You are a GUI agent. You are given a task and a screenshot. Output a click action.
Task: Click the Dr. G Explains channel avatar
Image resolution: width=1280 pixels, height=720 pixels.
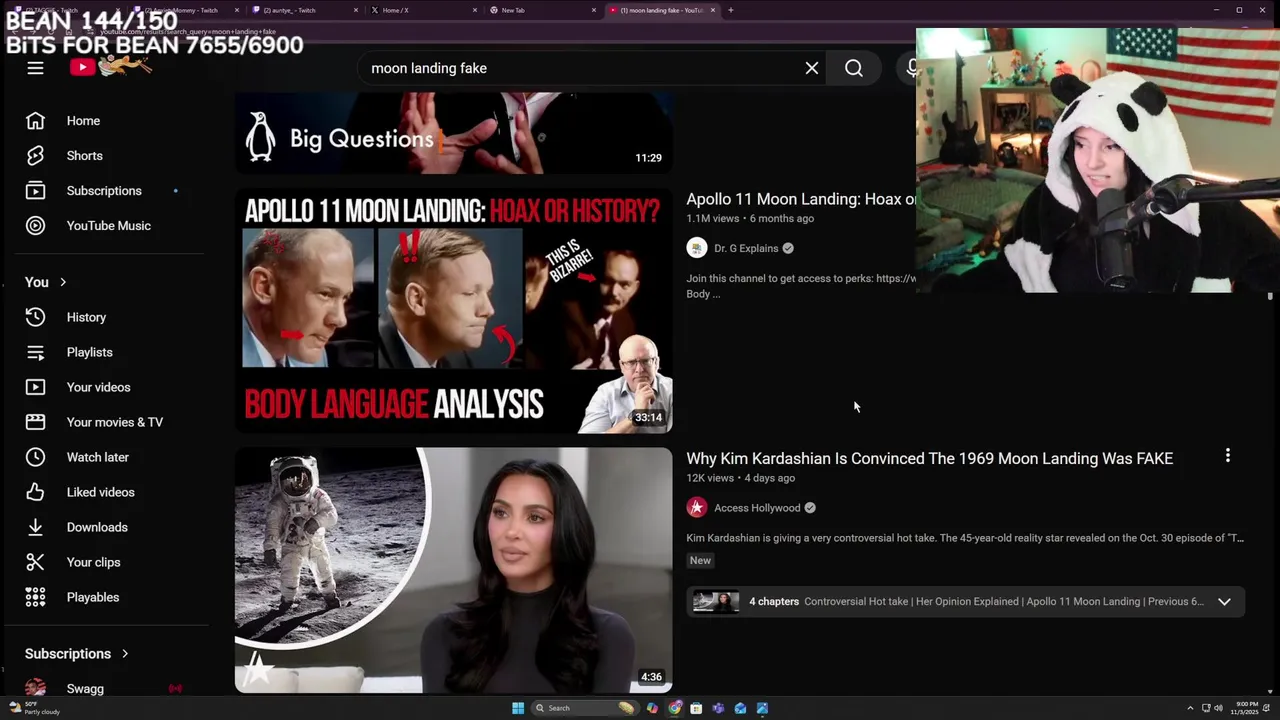(697, 248)
